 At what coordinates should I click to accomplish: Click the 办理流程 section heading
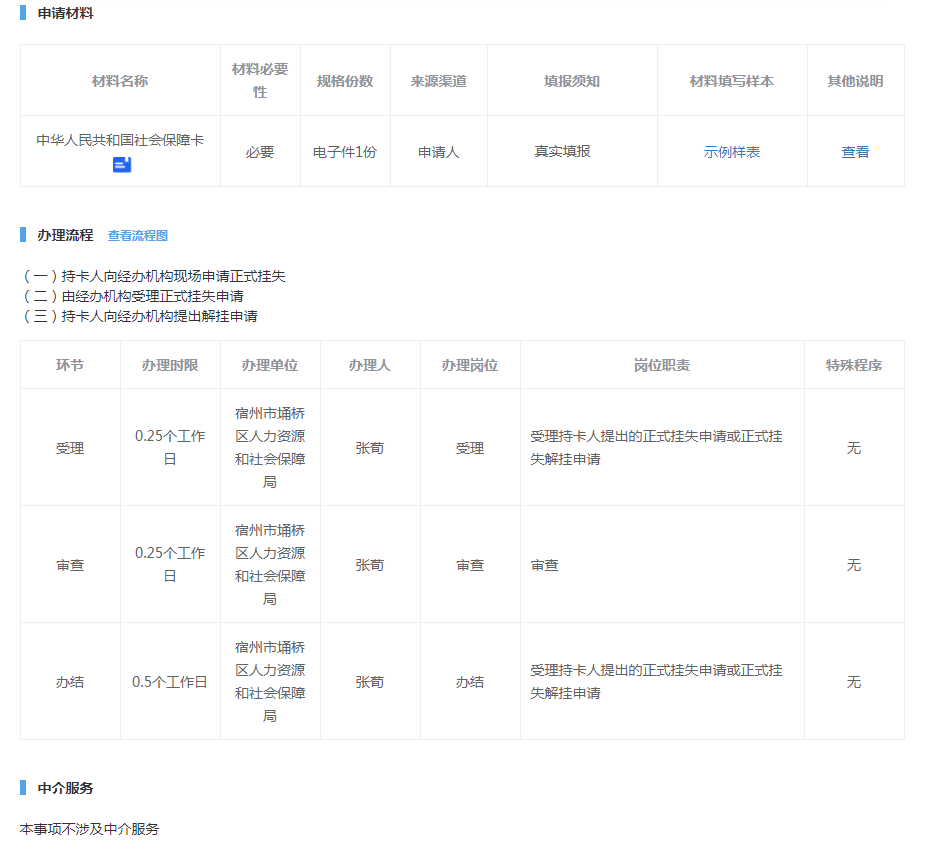click(x=65, y=235)
